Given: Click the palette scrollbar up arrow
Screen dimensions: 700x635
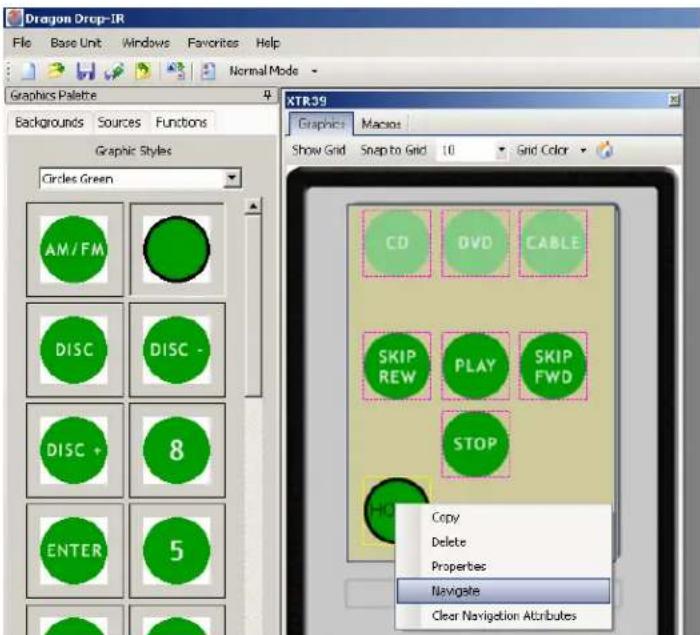Looking at the screenshot, I should tap(253, 206).
